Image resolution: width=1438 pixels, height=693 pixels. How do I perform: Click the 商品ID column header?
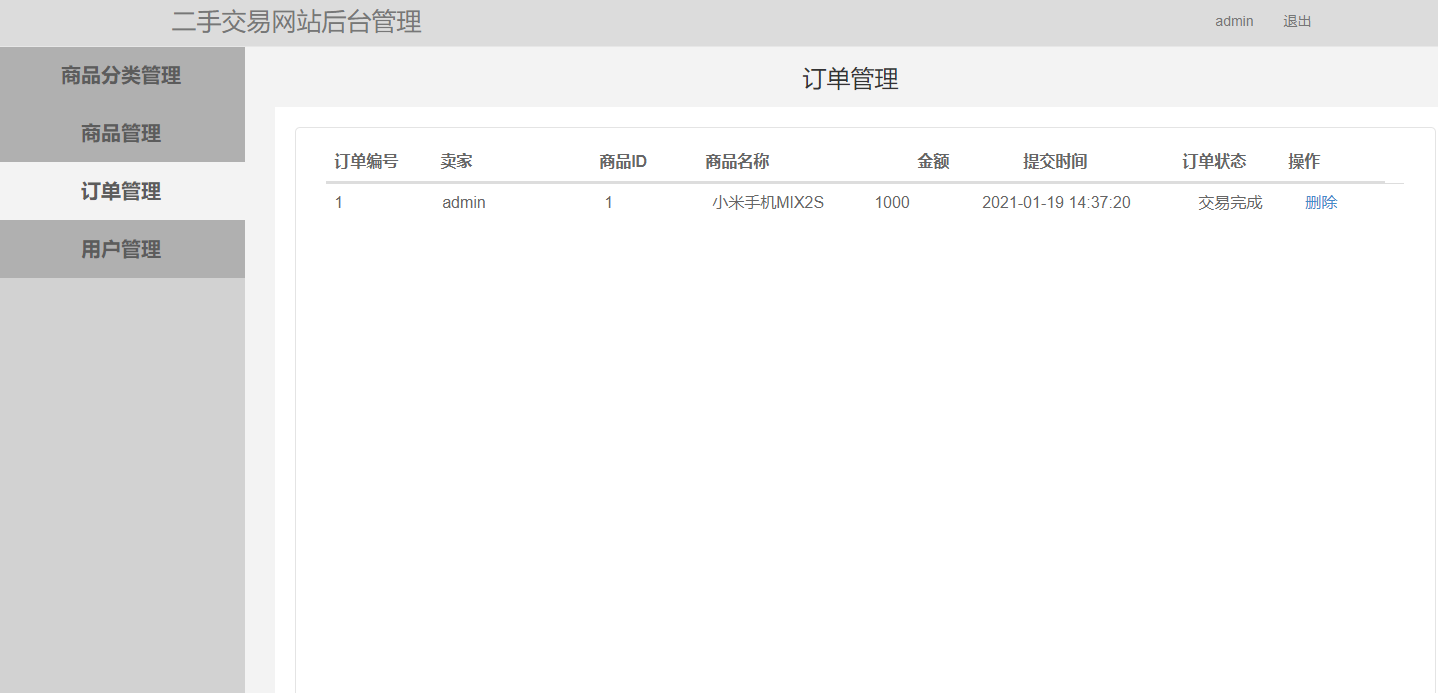(x=623, y=160)
